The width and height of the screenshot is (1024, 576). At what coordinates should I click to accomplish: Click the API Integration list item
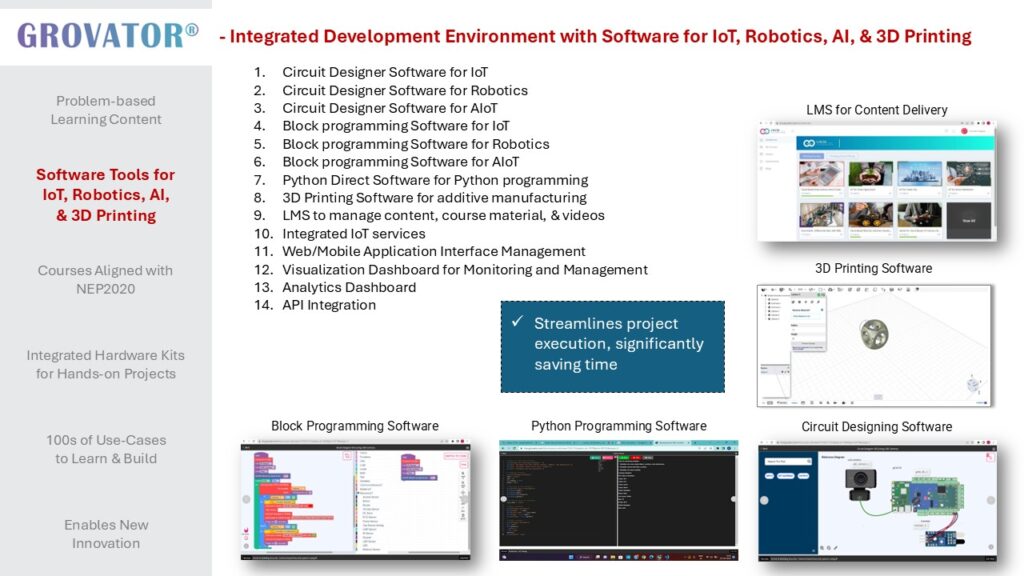click(x=329, y=305)
